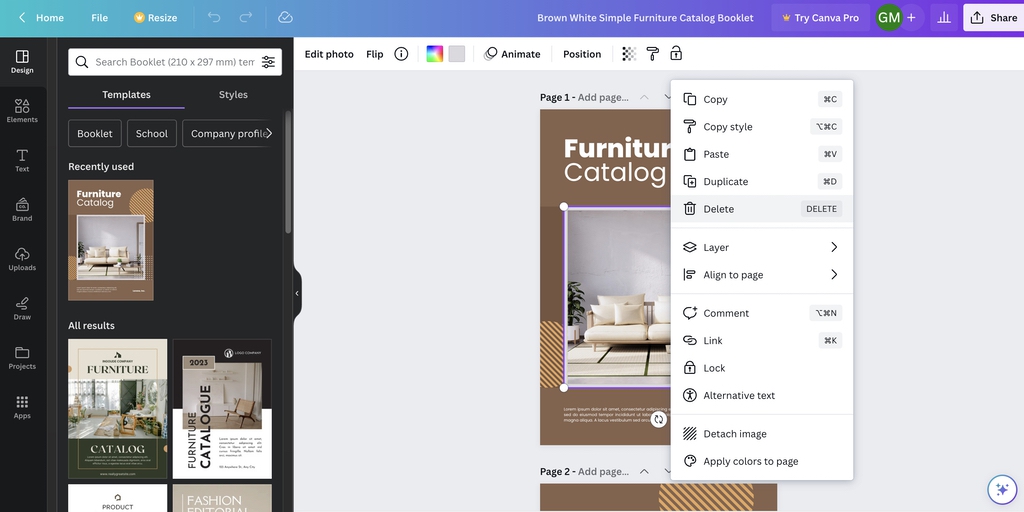Open the Design panel in sidebar
The image size is (1024, 512).
pos(22,62)
